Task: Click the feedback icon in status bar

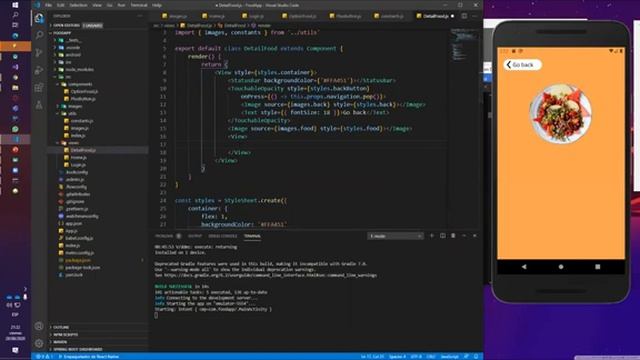Action: [x=467, y=356]
